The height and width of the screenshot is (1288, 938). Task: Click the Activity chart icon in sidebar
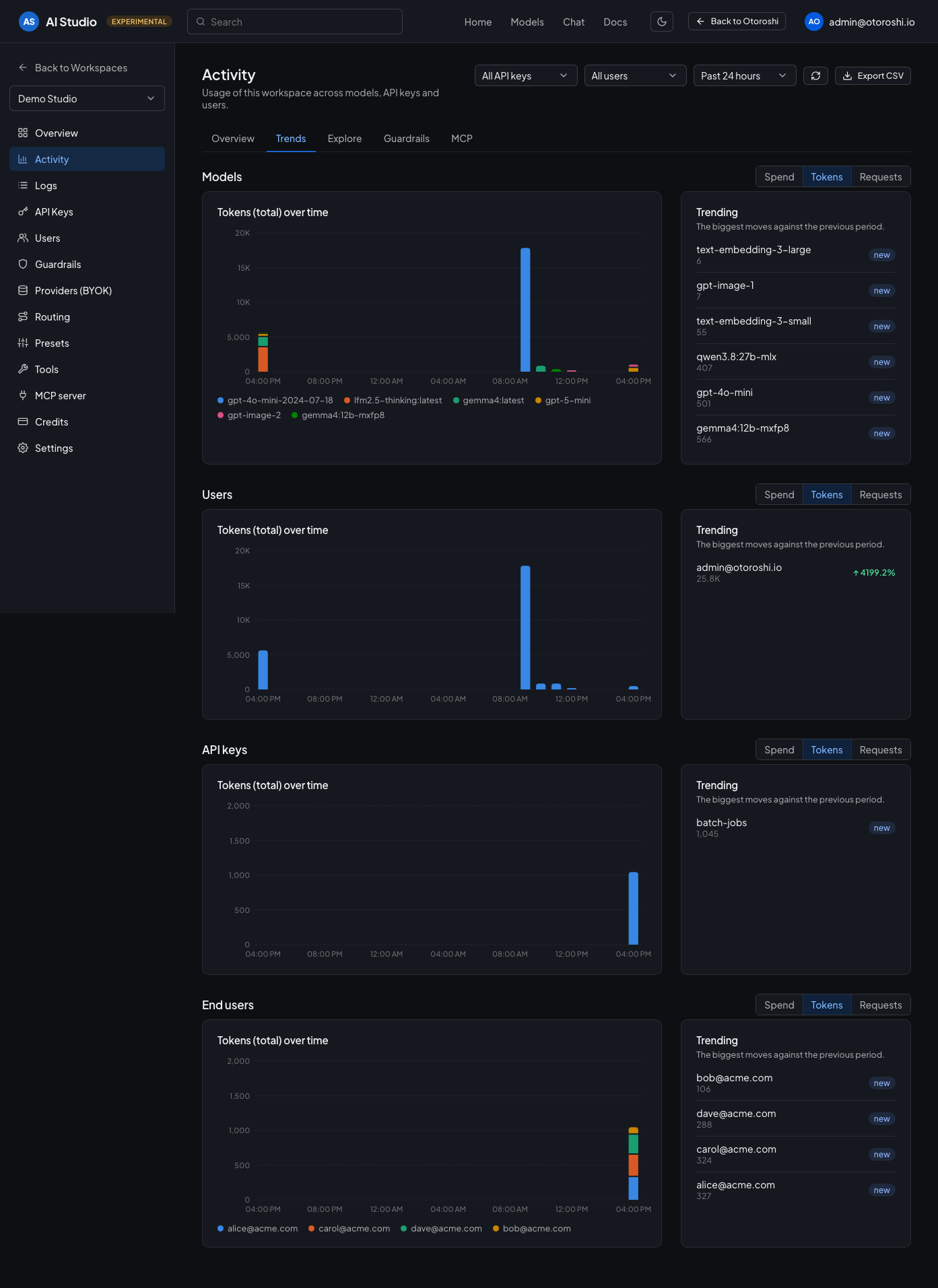coord(23,159)
